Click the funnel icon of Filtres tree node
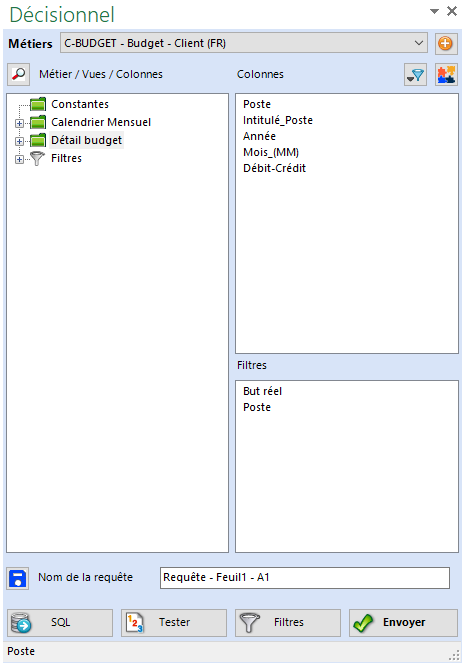The width and height of the screenshot is (463, 664). click(x=37, y=158)
